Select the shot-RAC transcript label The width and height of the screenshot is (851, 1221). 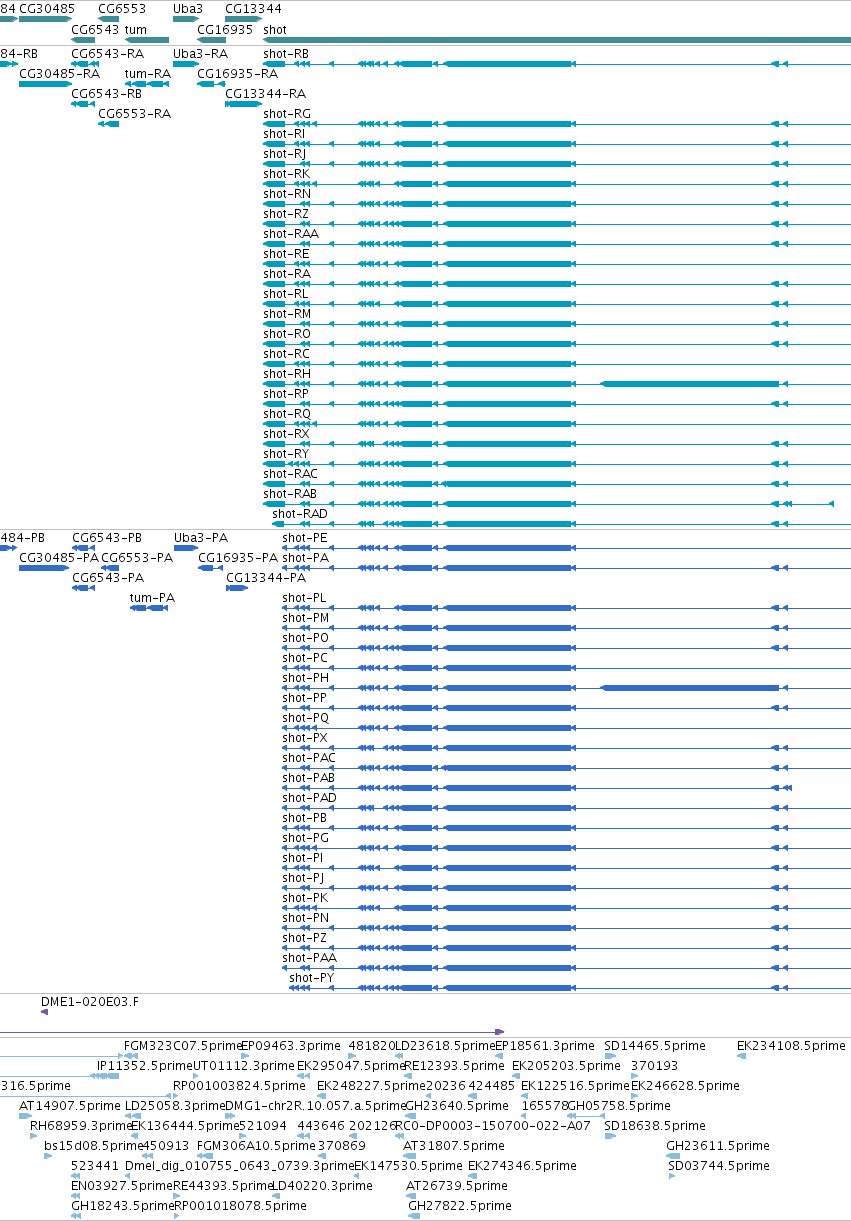291,474
